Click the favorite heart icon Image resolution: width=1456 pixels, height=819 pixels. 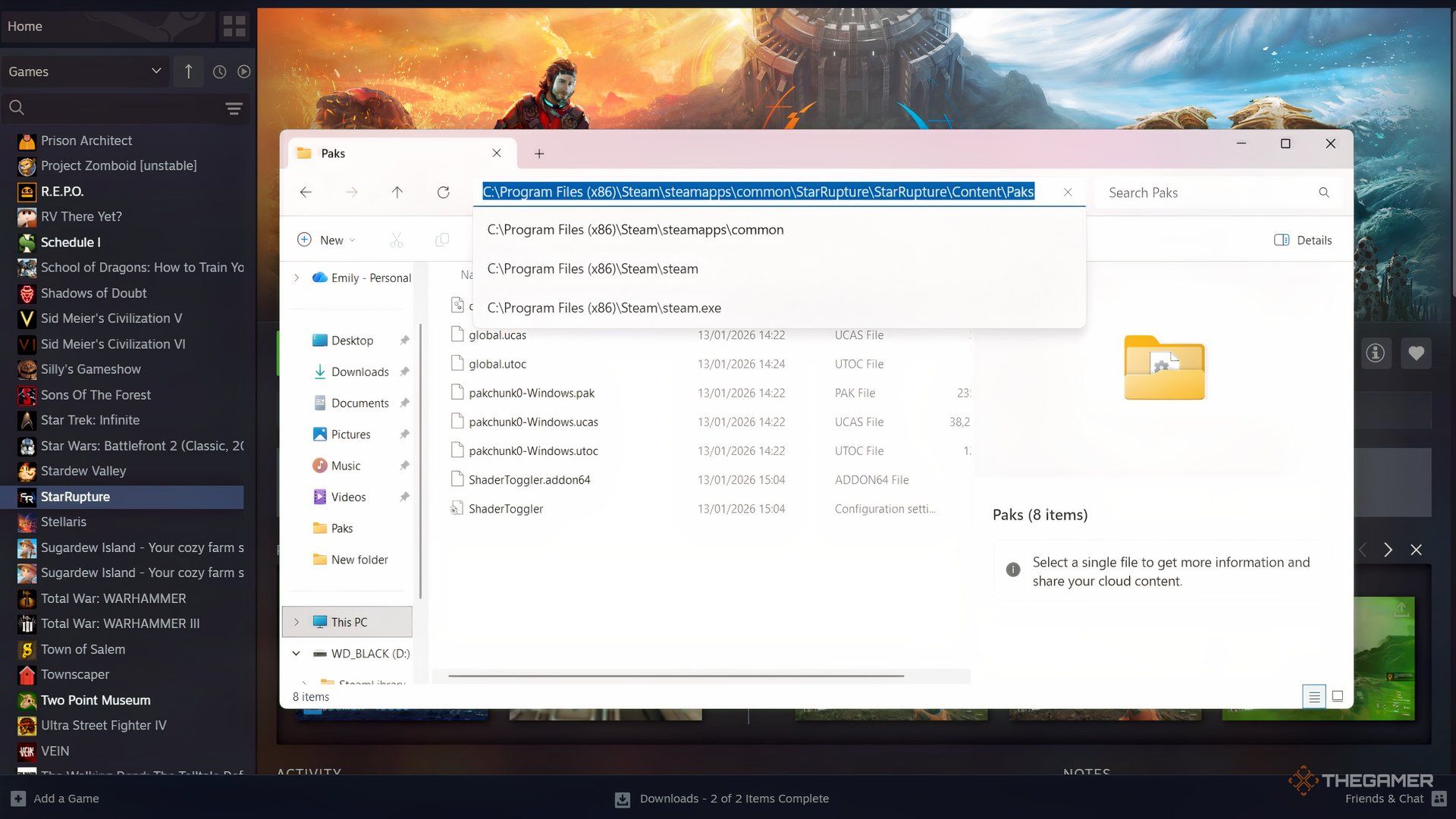(1416, 353)
